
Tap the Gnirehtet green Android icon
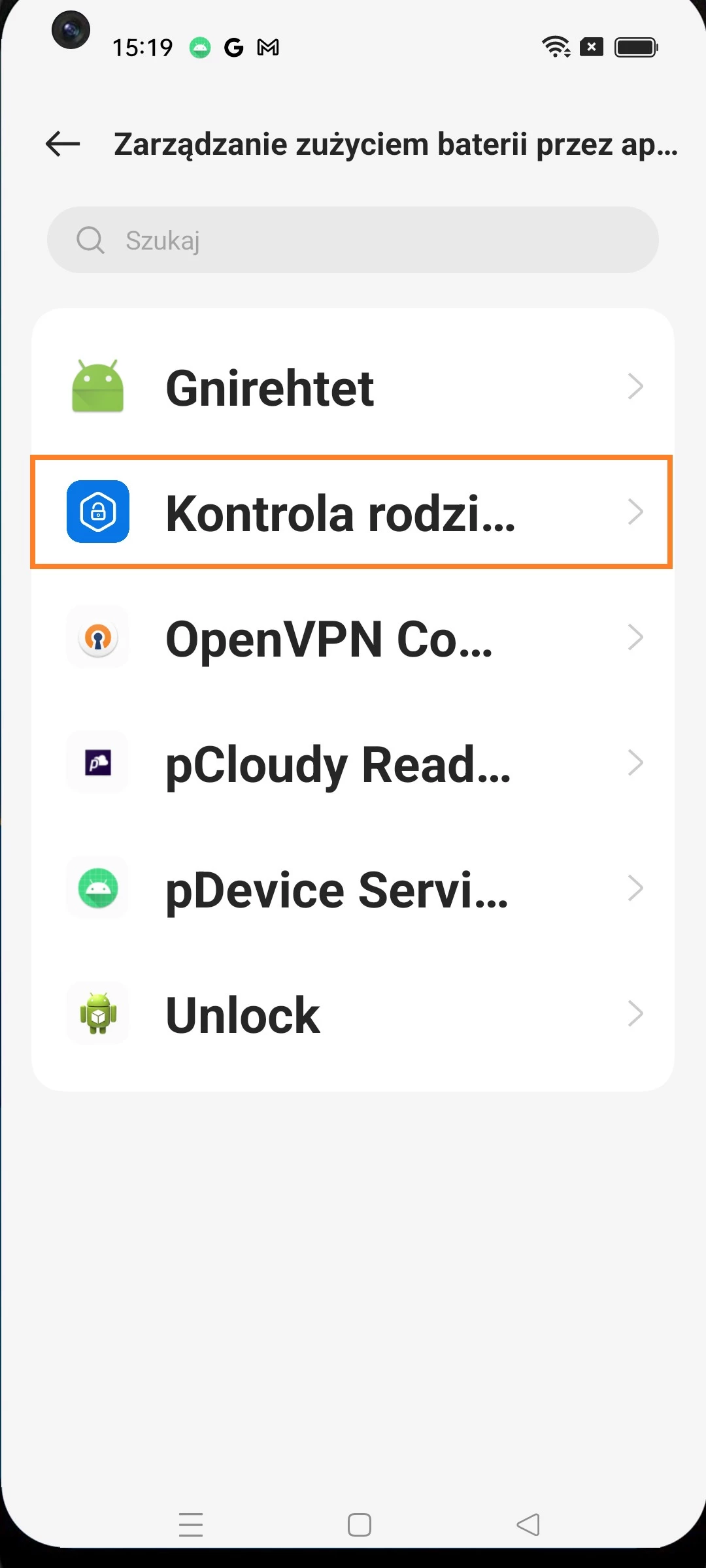pyautogui.click(x=97, y=386)
